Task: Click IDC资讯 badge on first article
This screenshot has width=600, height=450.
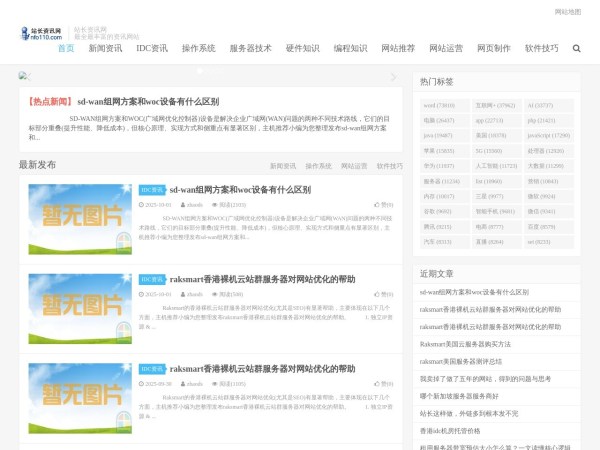Action: click(151, 190)
